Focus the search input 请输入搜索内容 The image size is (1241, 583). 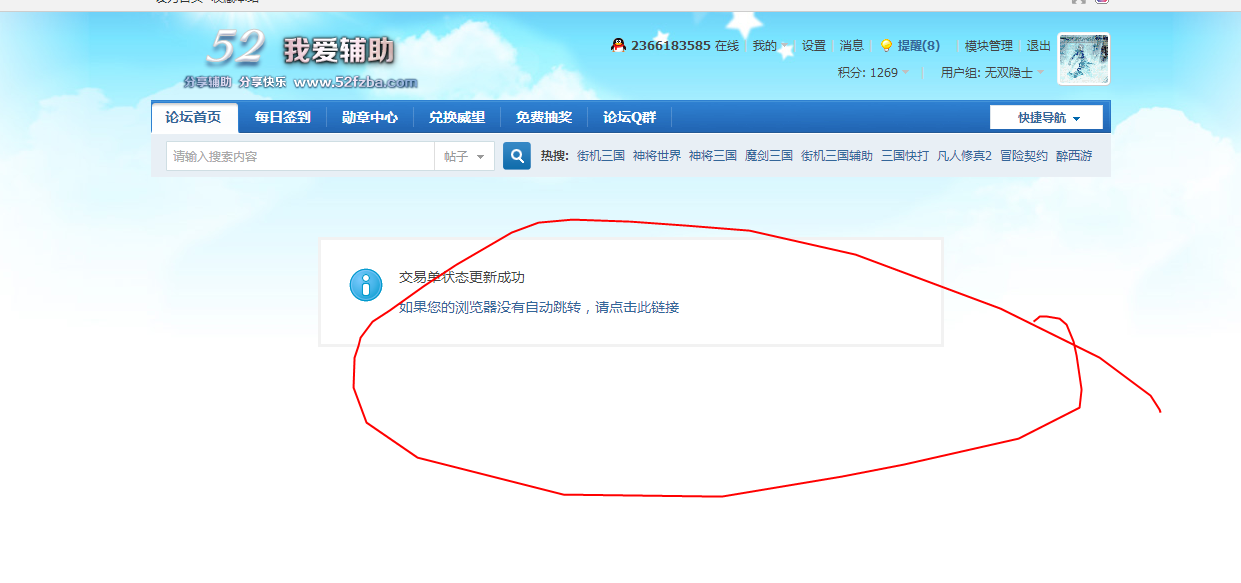(300, 156)
